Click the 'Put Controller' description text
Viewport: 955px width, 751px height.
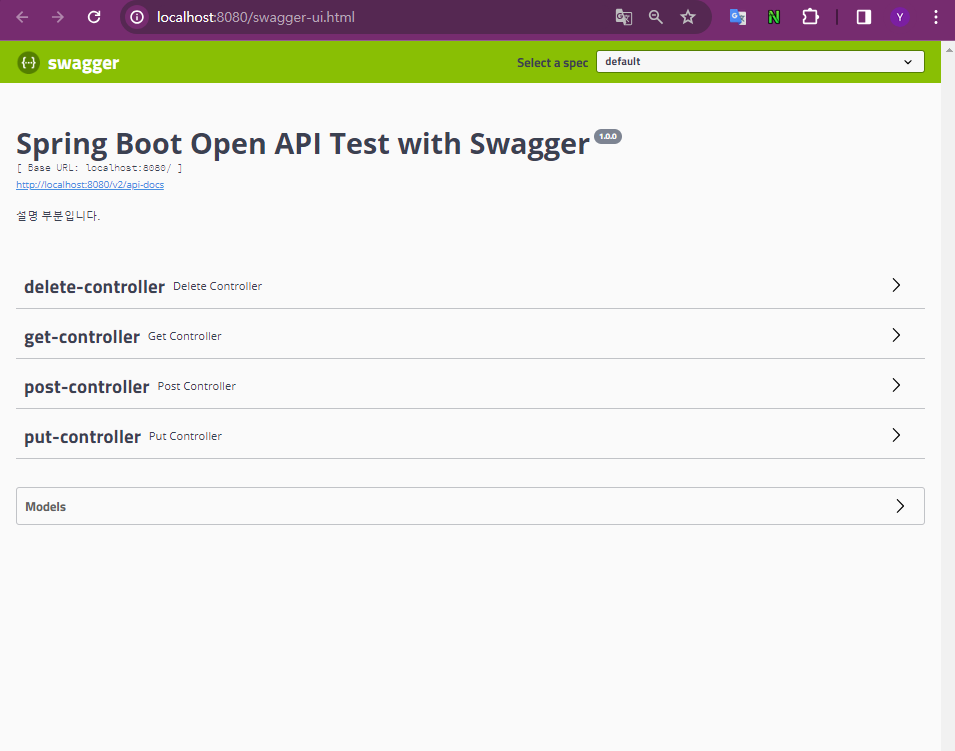185,436
